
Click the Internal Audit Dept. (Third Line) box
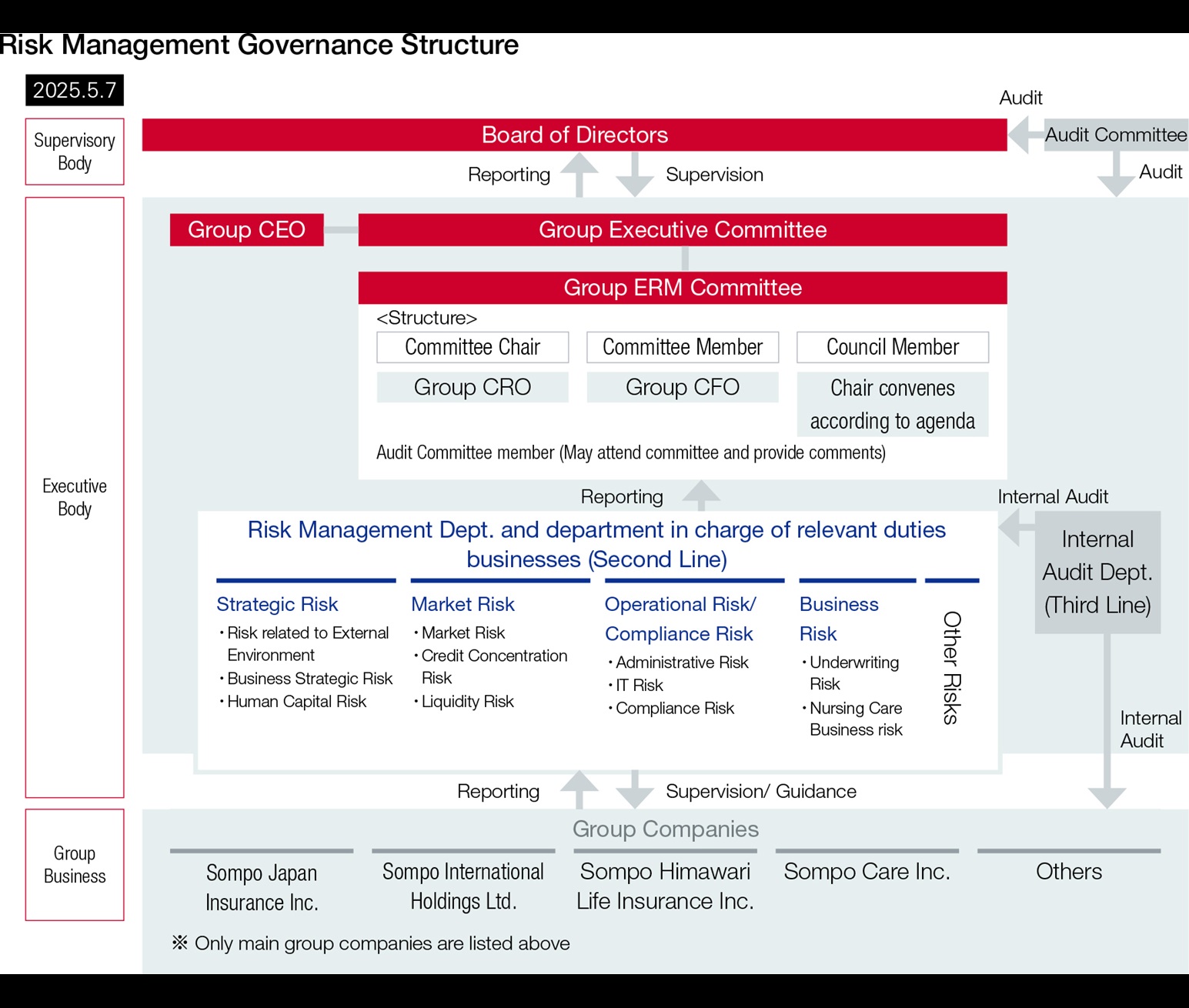coord(1097,572)
